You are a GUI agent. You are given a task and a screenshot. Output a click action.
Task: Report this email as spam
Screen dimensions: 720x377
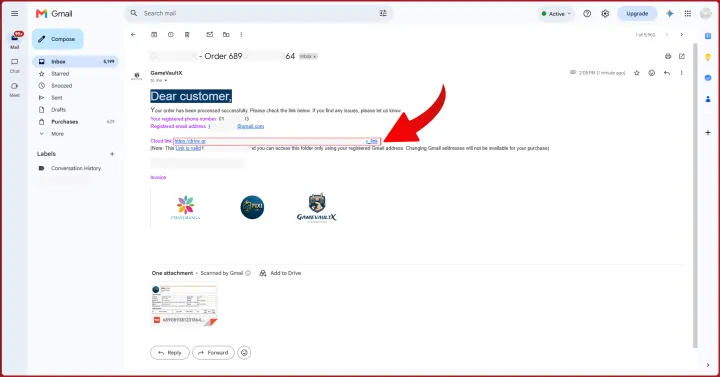click(x=170, y=34)
